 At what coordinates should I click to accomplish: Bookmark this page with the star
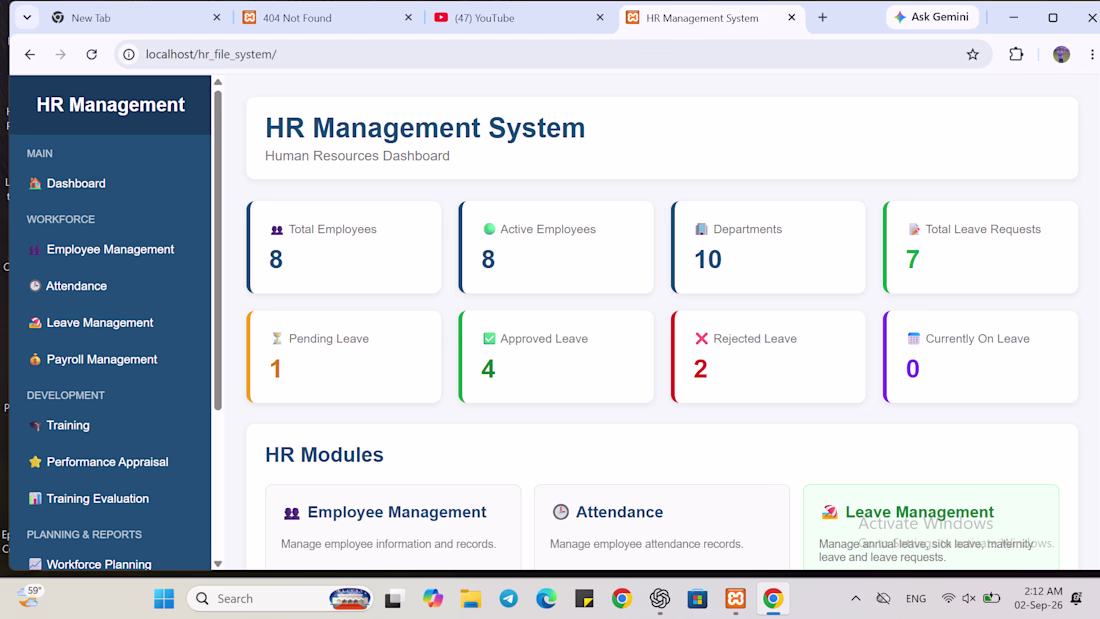[x=972, y=54]
